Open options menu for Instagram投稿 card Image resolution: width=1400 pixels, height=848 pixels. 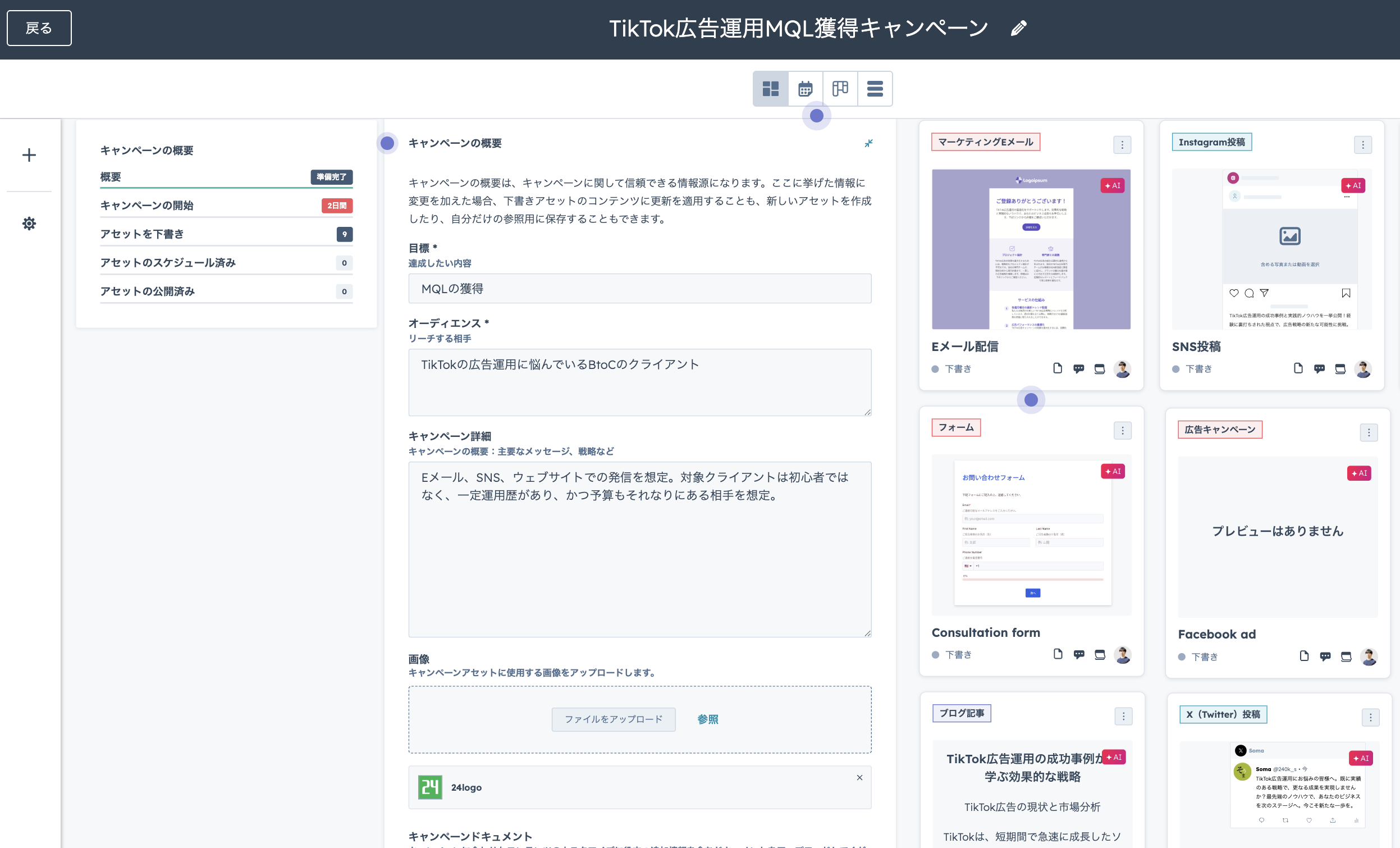coord(1362,144)
